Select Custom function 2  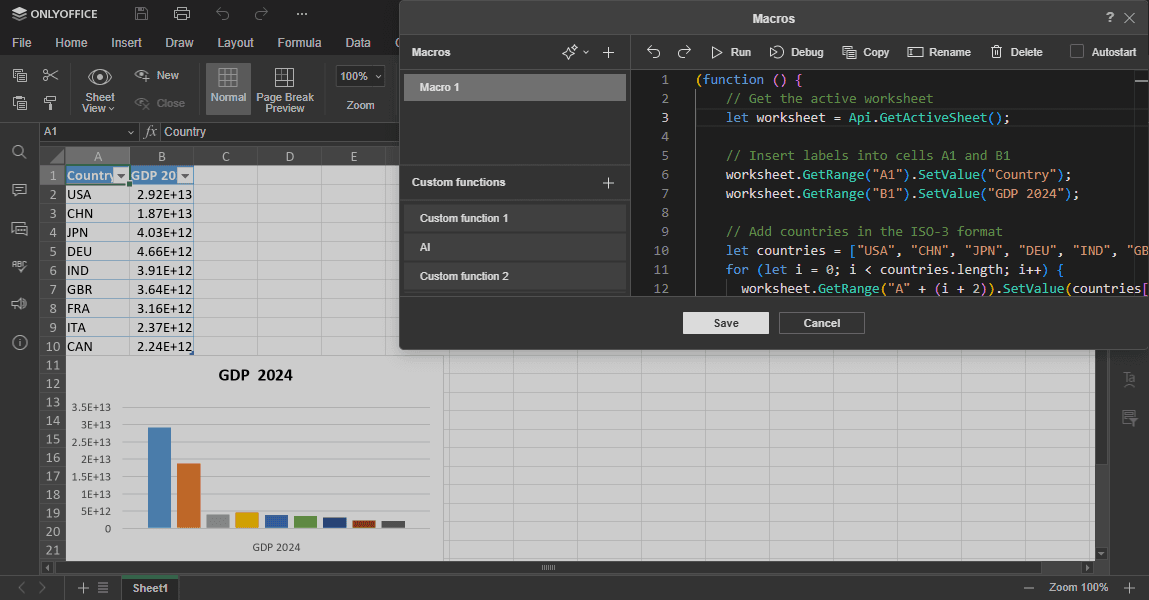pyautogui.click(x=514, y=276)
